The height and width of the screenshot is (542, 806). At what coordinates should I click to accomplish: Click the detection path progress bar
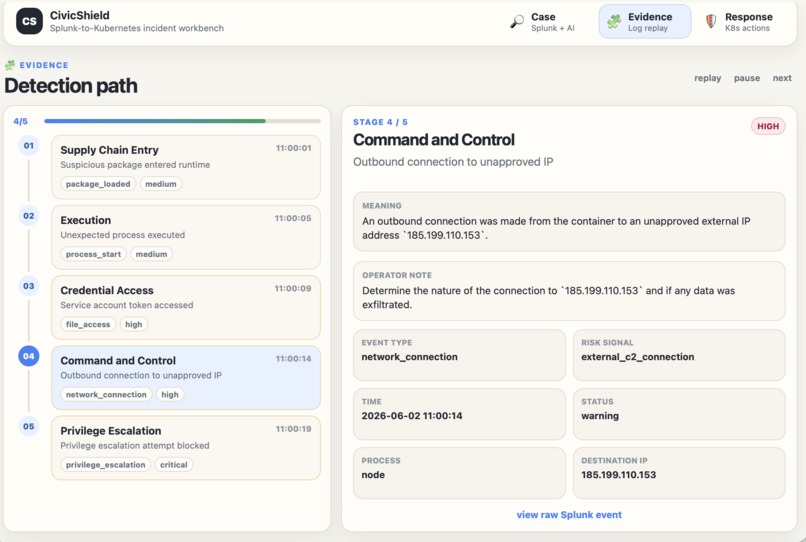(182, 121)
